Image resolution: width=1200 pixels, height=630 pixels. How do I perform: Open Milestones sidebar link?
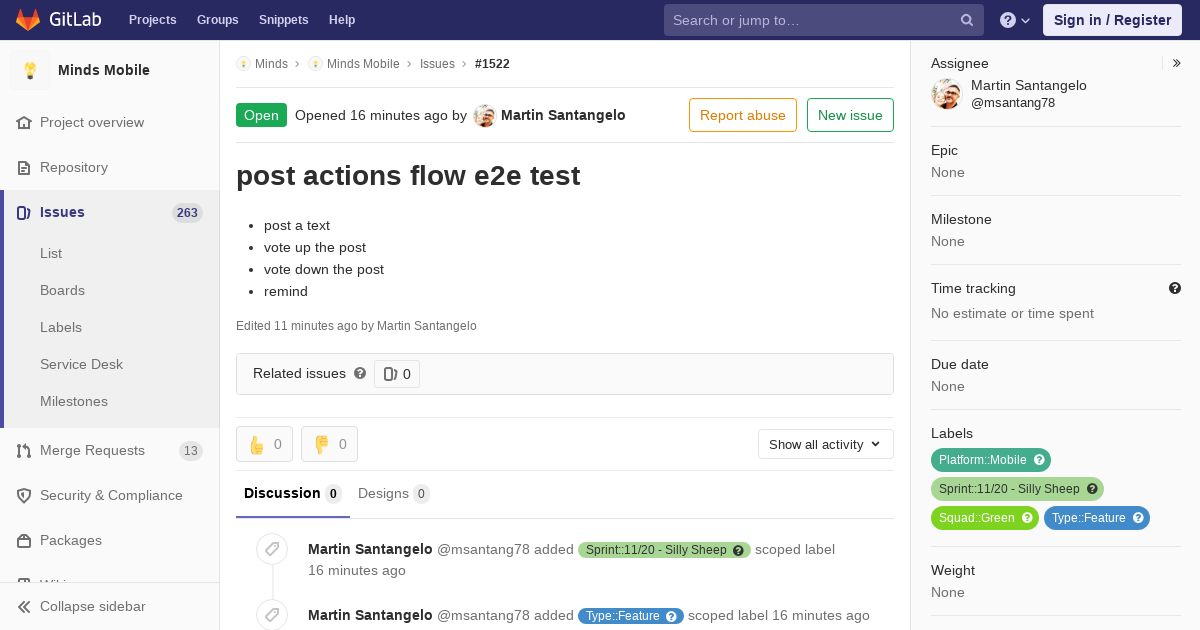[x=74, y=402]
